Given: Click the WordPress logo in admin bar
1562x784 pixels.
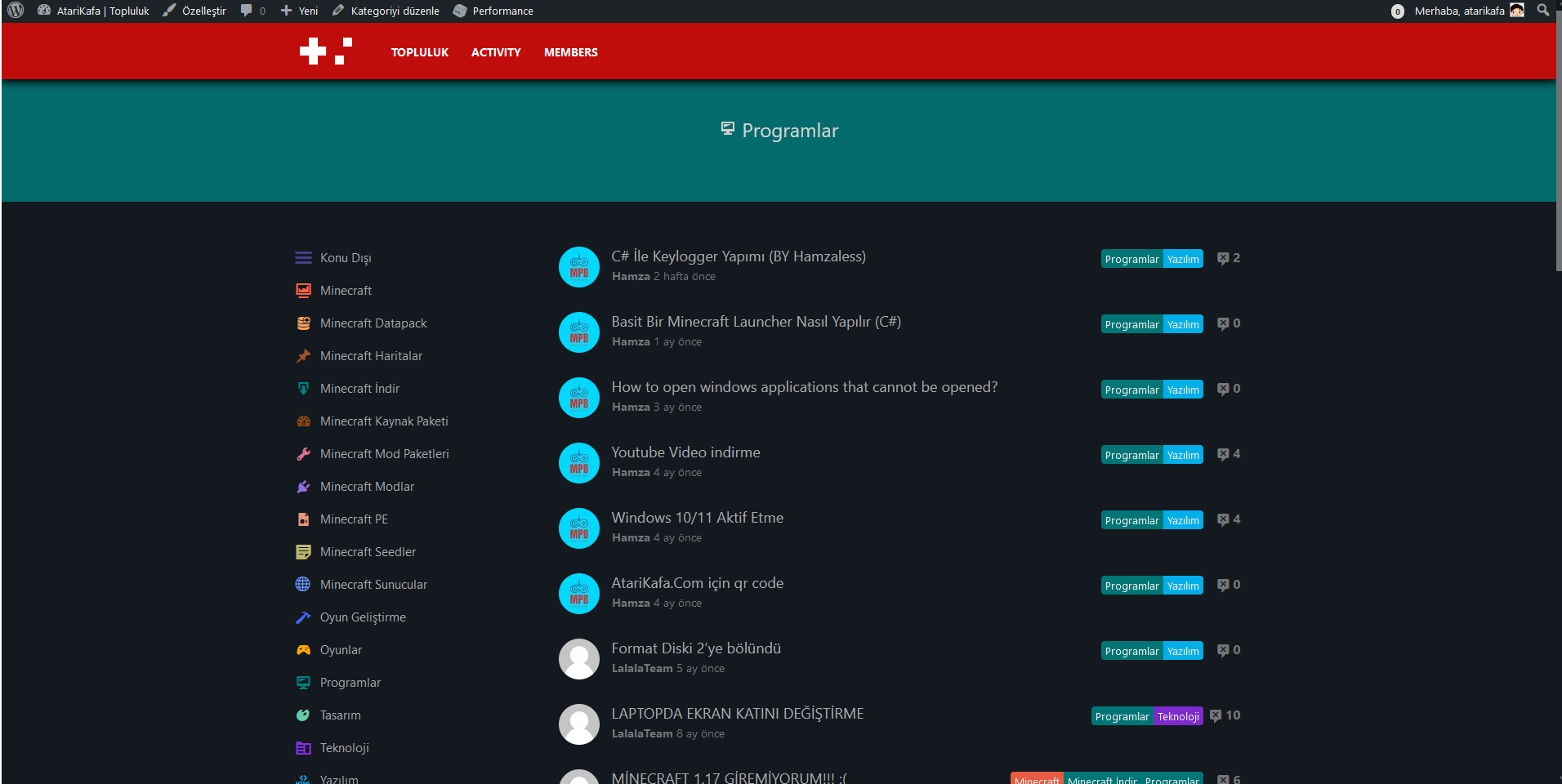Looking at the screenshot, I should click(x=16, y=11).
